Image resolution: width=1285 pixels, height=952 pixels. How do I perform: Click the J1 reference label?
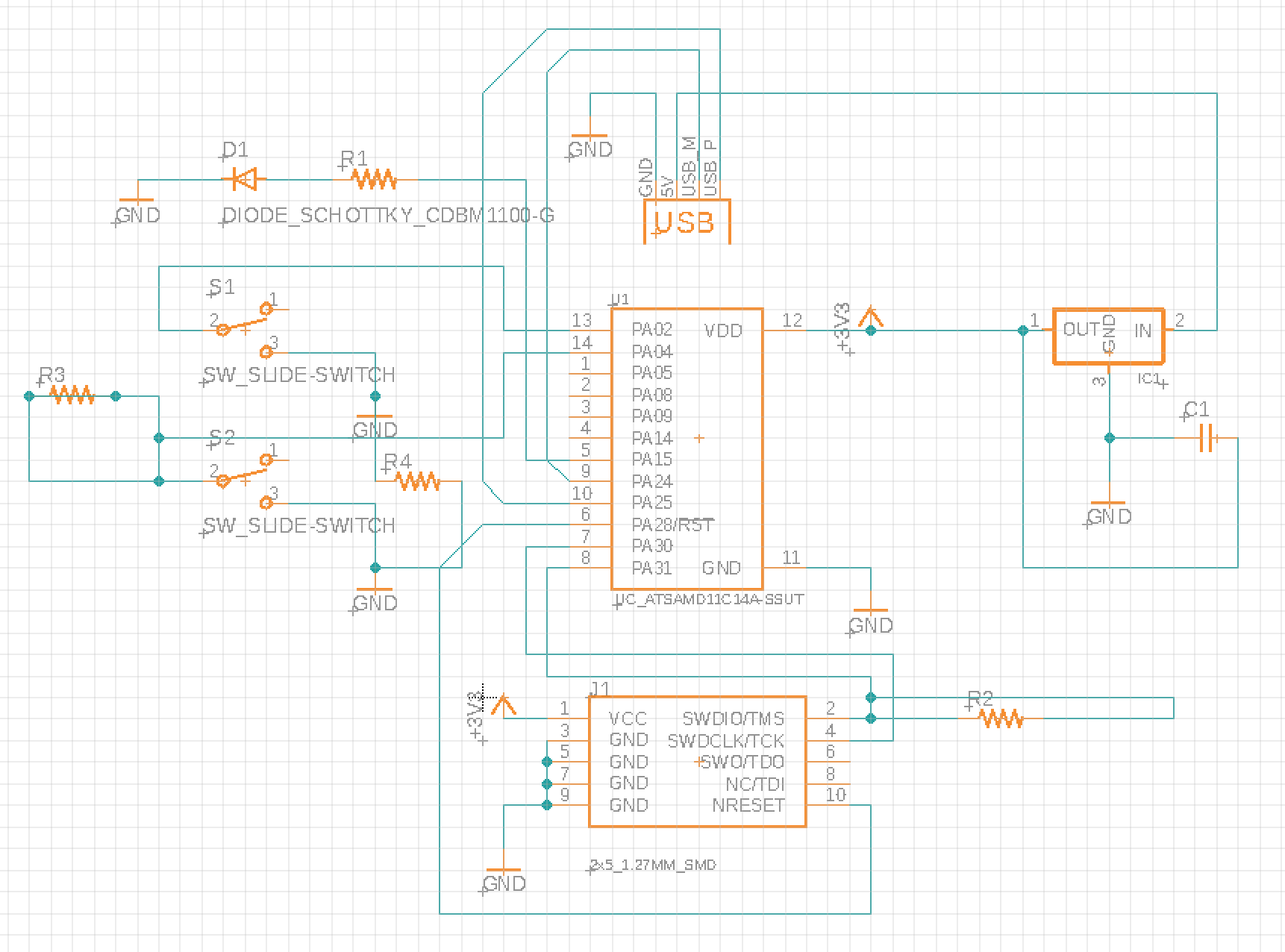[x=601, y=688]
